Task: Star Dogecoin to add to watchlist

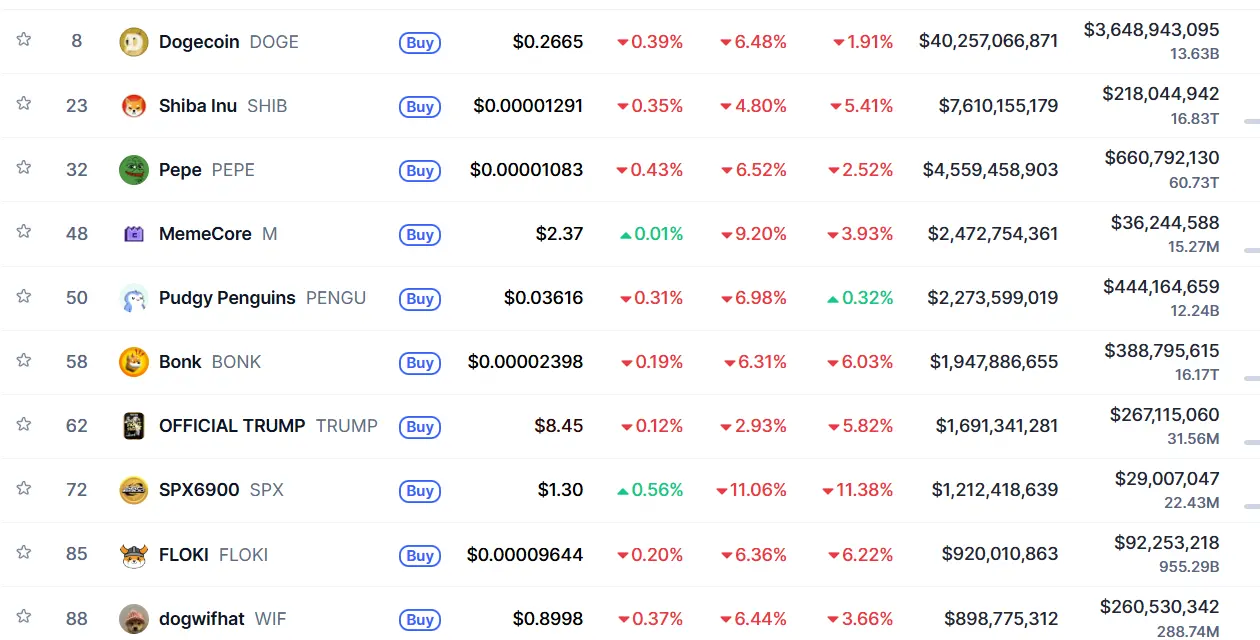Action: 23,40
